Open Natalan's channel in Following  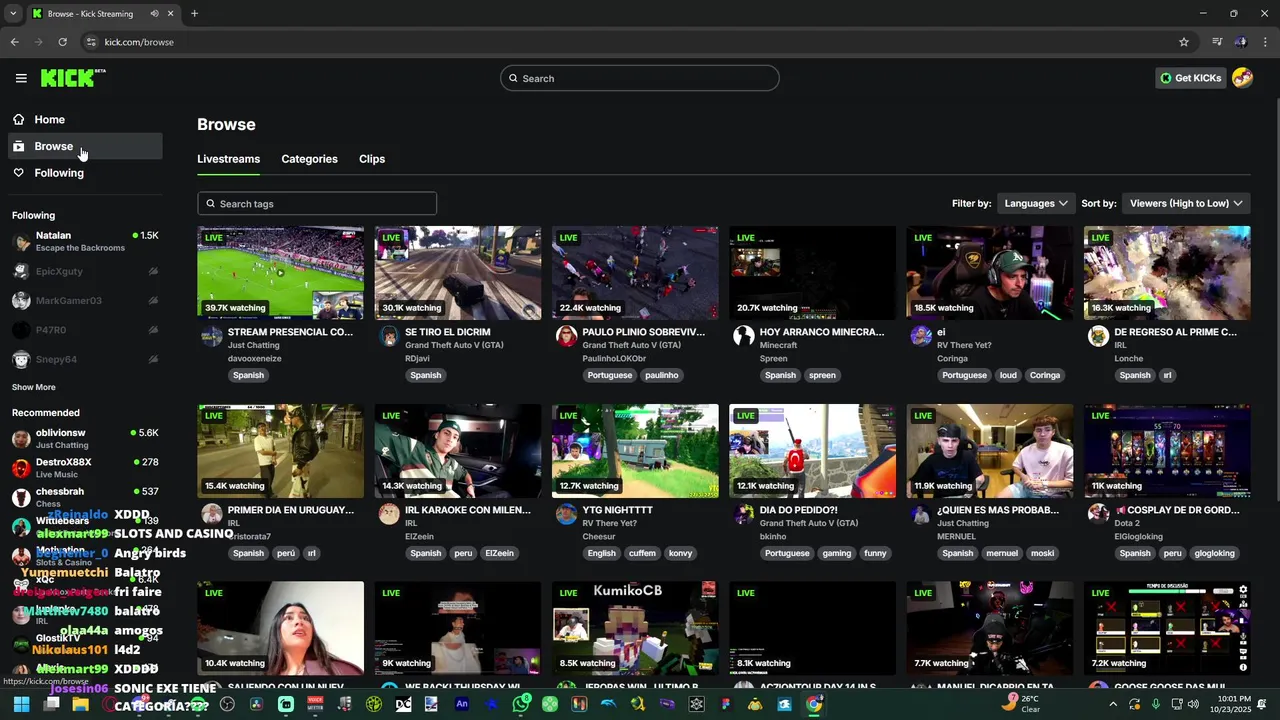pyautogui.click(x=85, y=241)
